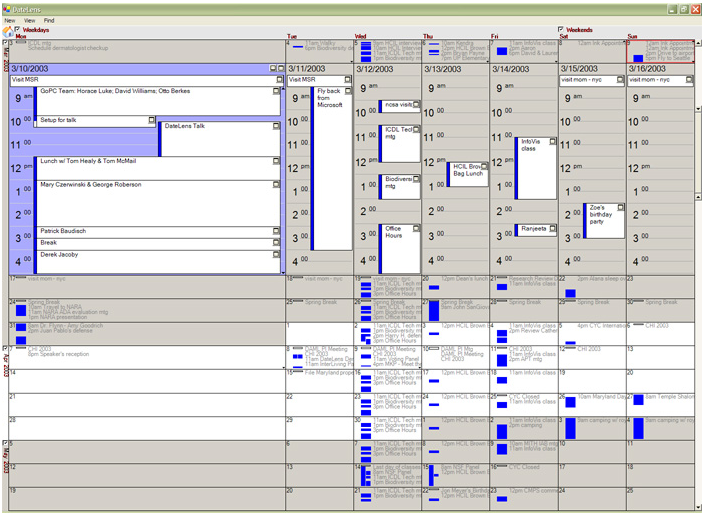Select the Office Hours appointment on 3/12
The height and width of the screenshot is (517, 706).
click(399, 249)
